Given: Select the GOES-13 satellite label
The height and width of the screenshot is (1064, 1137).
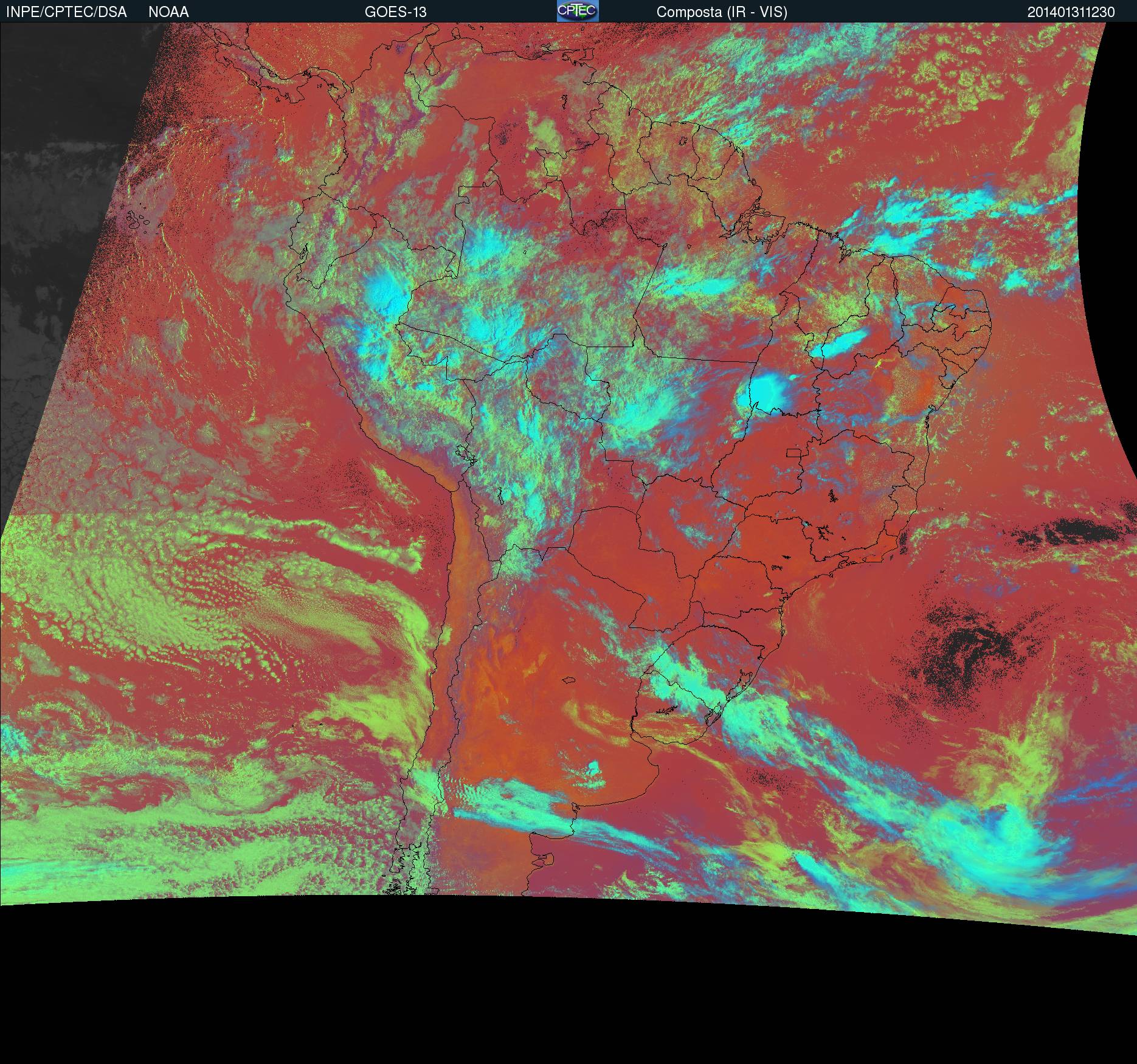Looking at the screenshot, I should (x=395, y=12).
